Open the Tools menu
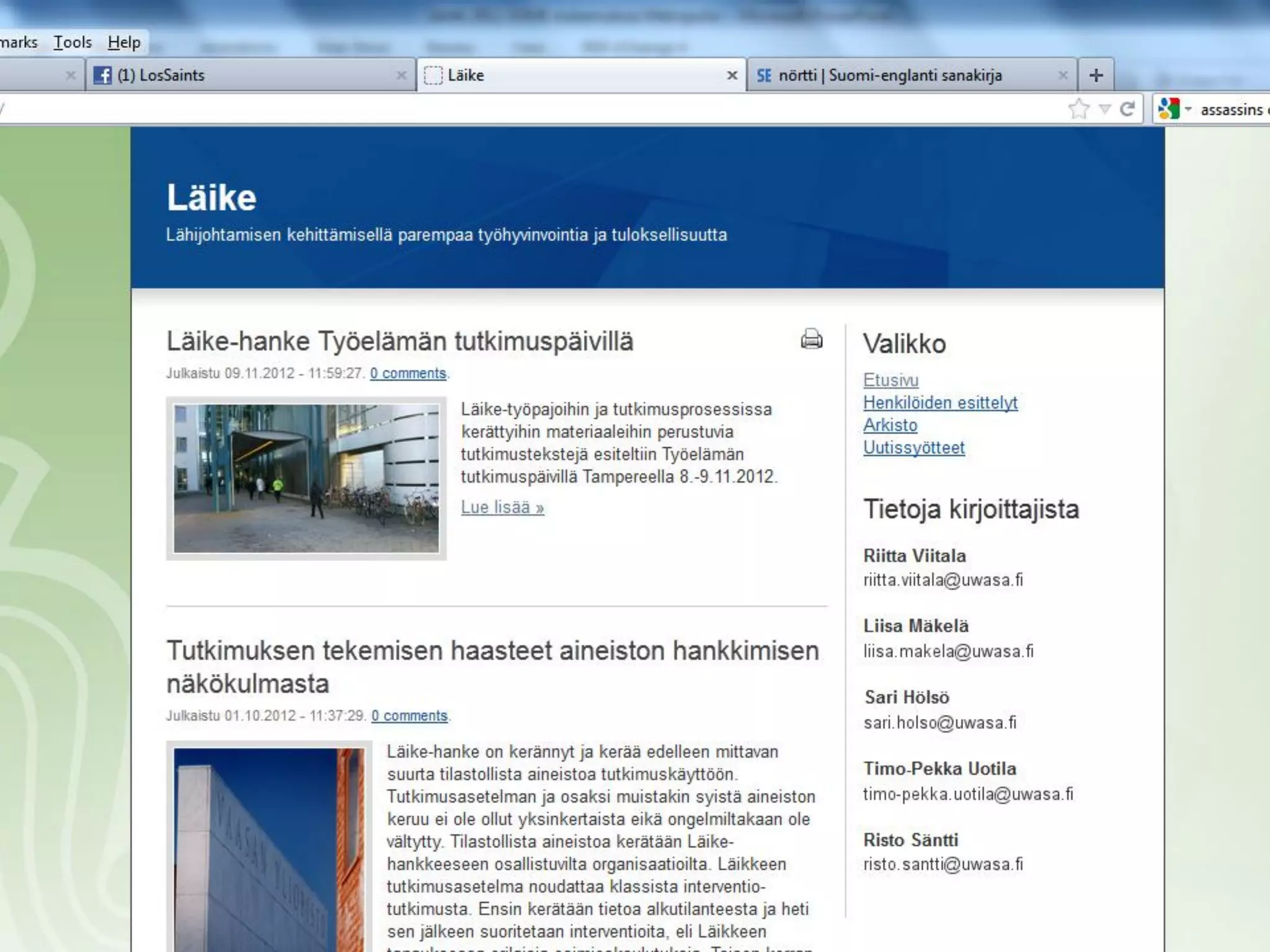The width and height of the screenshot is (1270, 952). coord(73,42)
